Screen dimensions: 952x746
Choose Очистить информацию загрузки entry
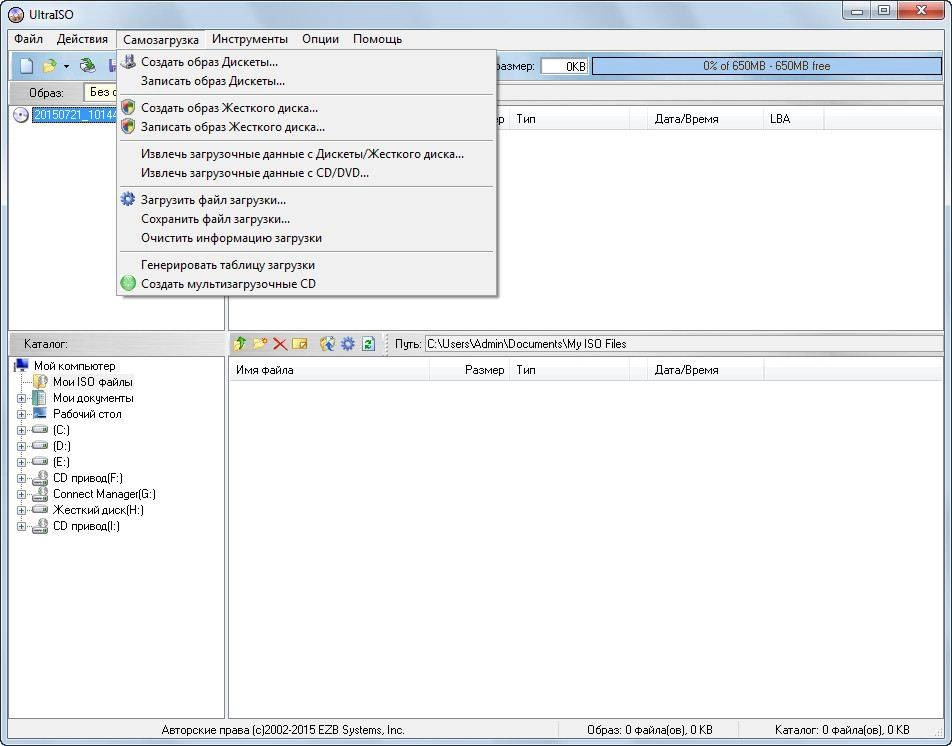pos(307,238)
